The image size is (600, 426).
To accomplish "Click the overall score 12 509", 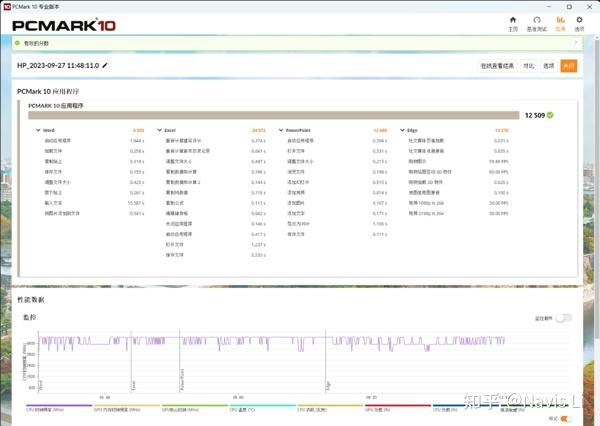I will tap(535, 115).
